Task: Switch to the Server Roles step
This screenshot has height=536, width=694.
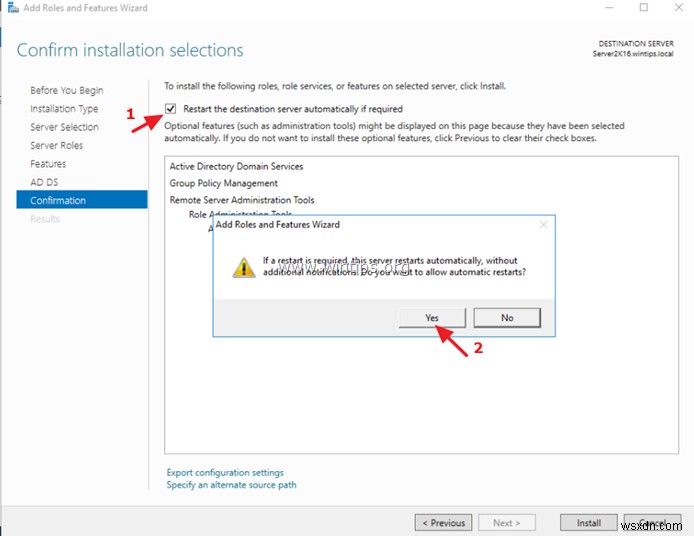Action: pyautogui.click(x=57, y=146)
